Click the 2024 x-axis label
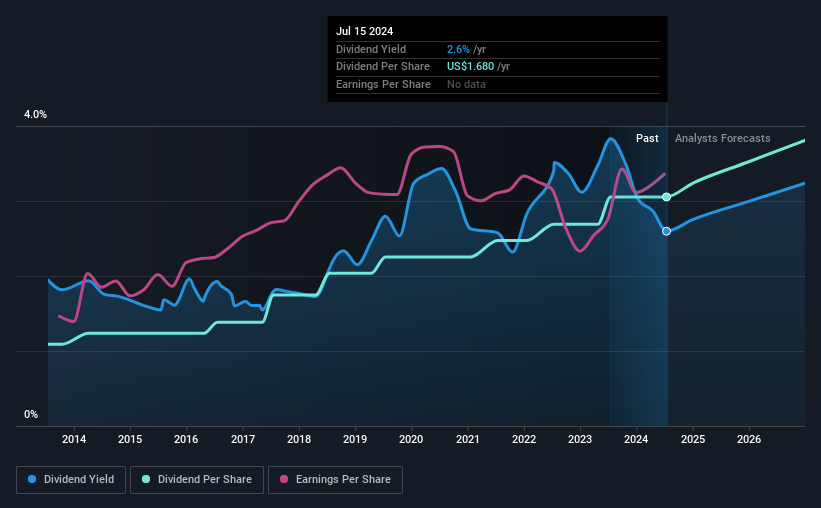This screenshot has width=821, height=508. [636, 439]
